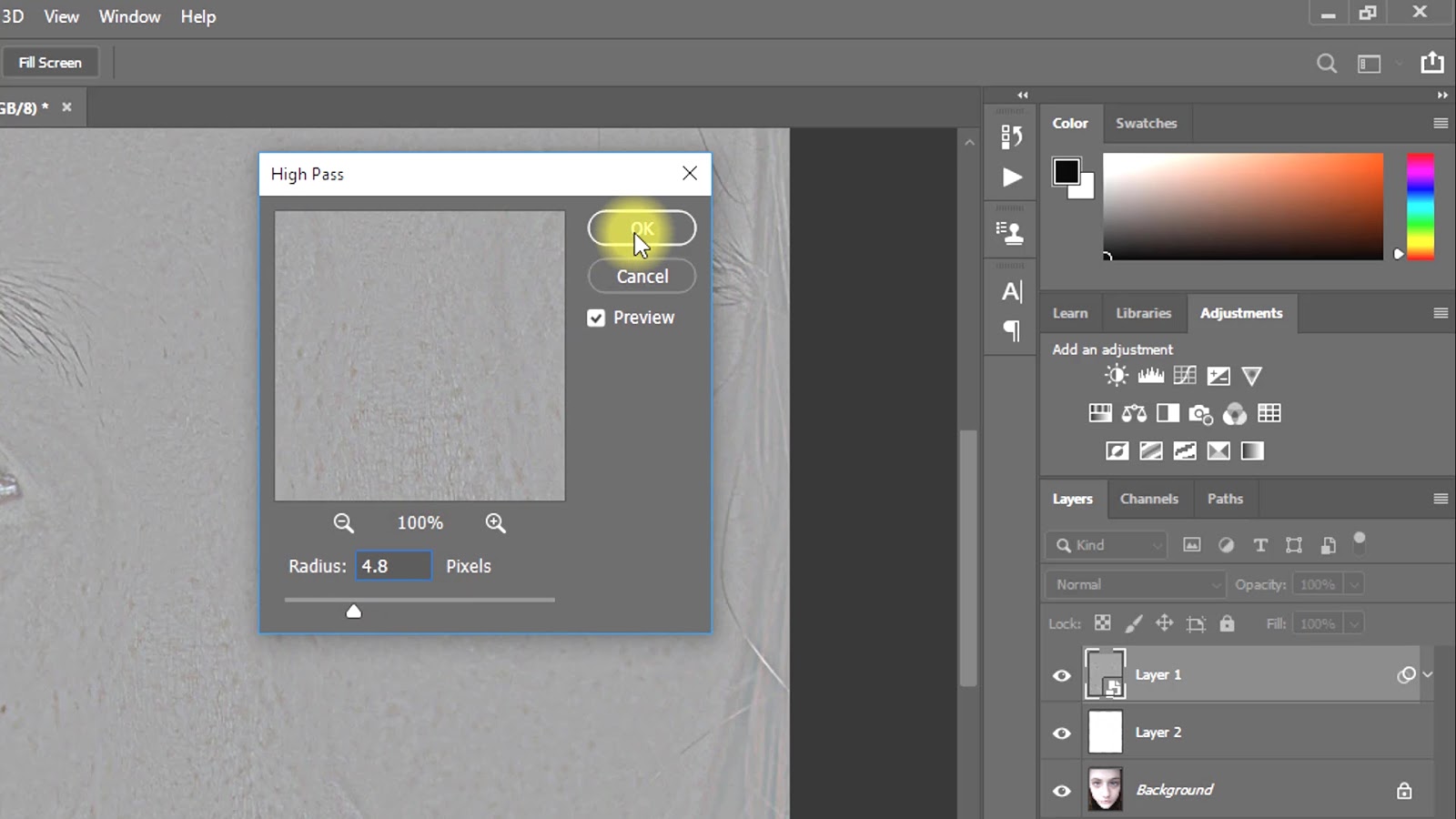
Task: Close the High Pass dialog window
Action: point(690,173)
